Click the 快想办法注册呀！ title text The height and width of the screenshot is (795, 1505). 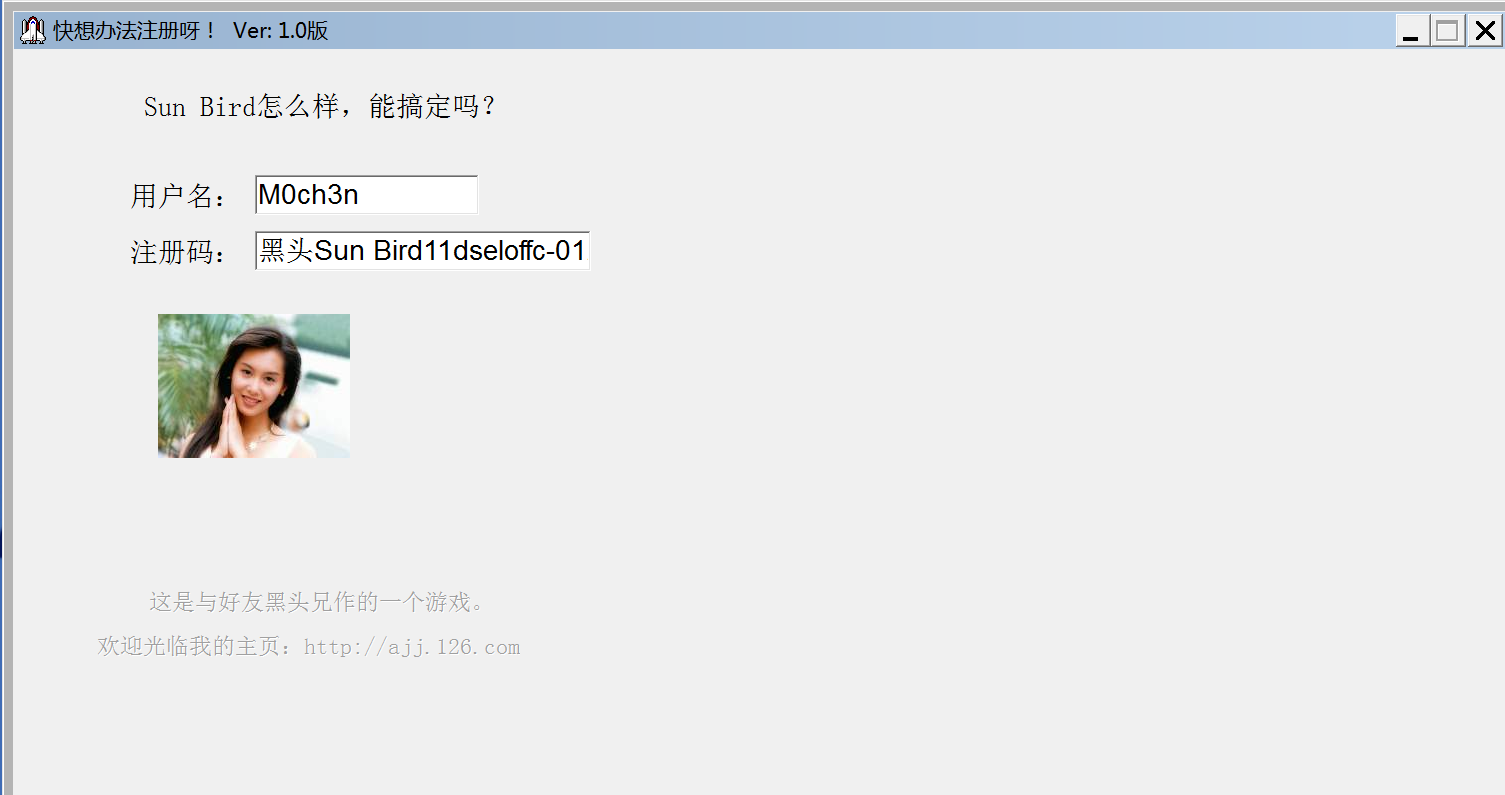pyautogui.click(x=135, y=31)
